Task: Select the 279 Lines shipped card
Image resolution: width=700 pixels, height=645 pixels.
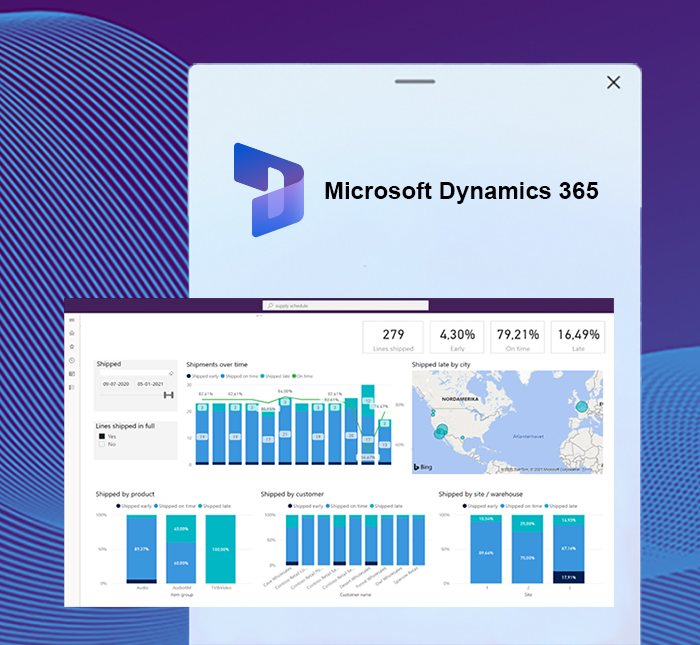Action: pos(393,337)
